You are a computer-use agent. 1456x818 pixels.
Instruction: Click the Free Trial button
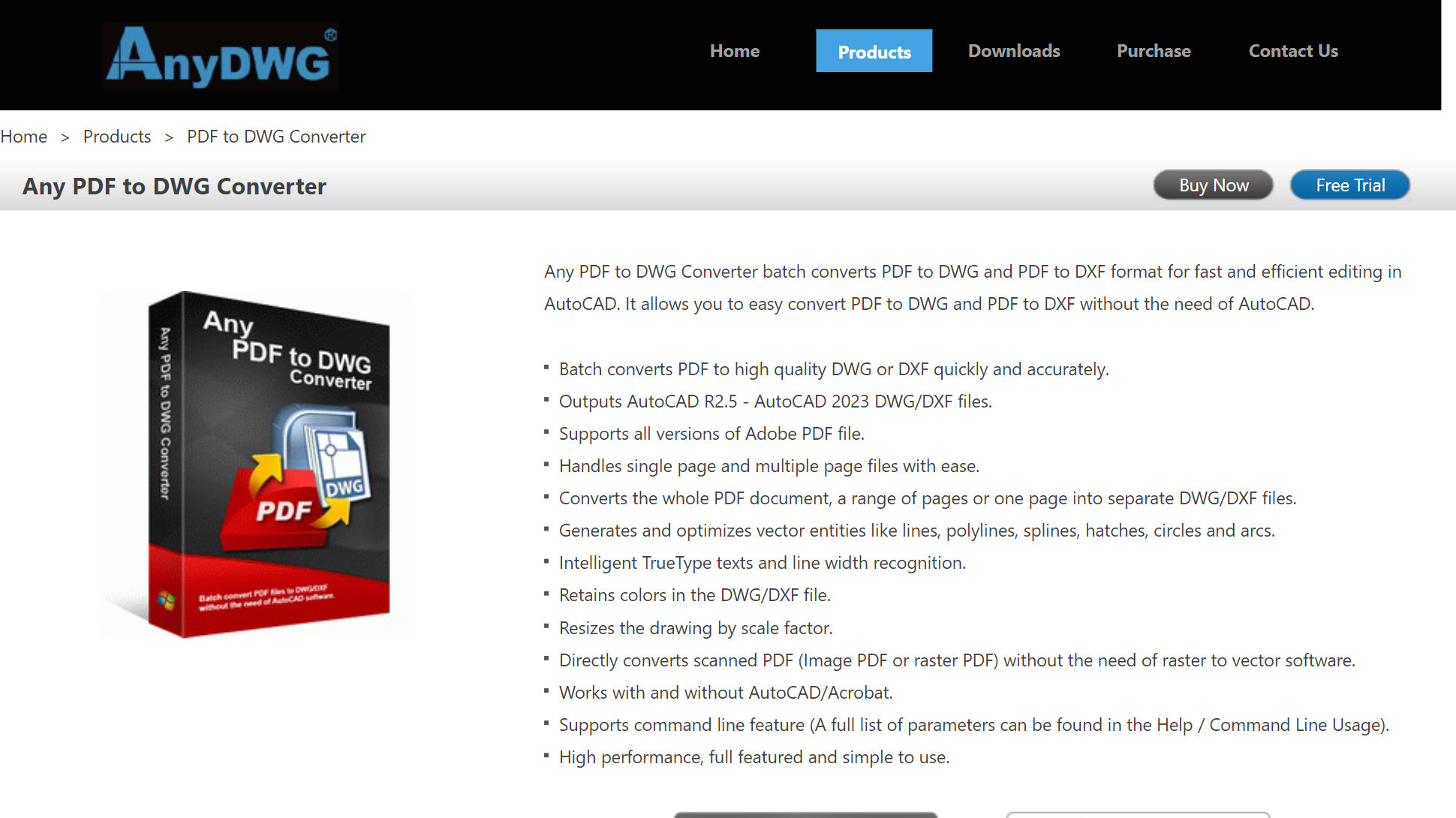coord(1350,185)
